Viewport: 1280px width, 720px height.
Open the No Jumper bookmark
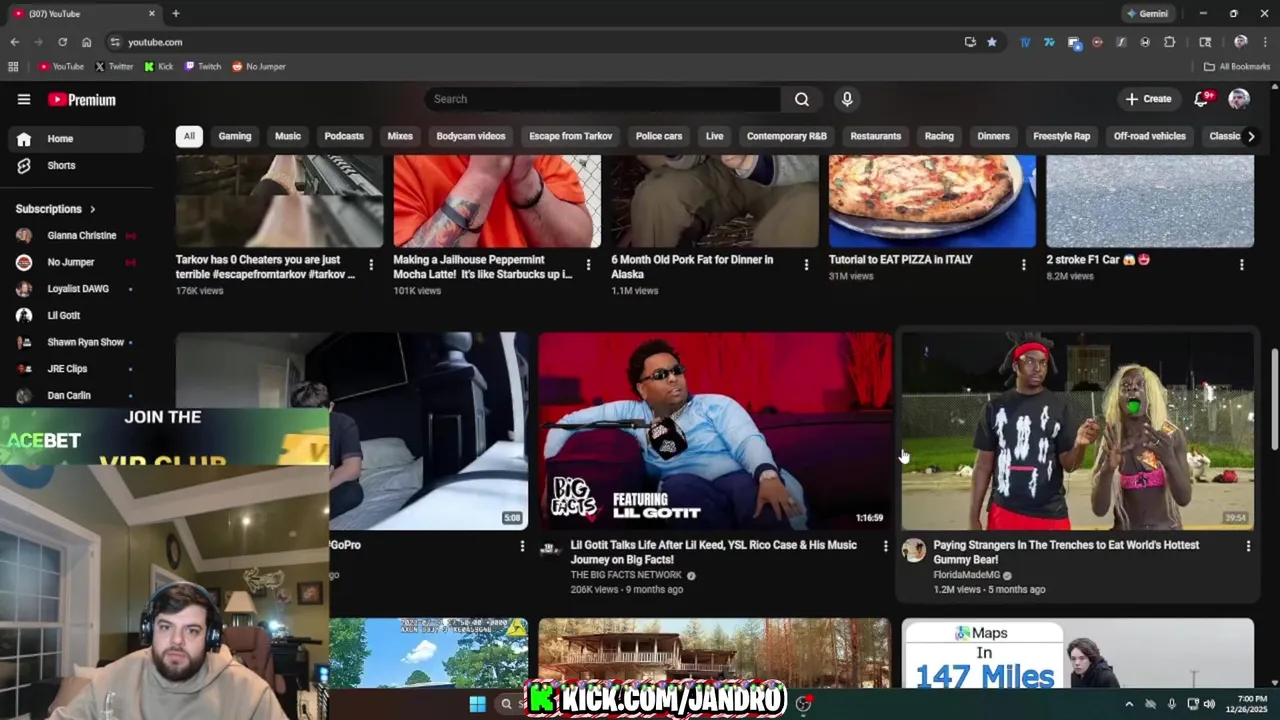pos(259,66)
